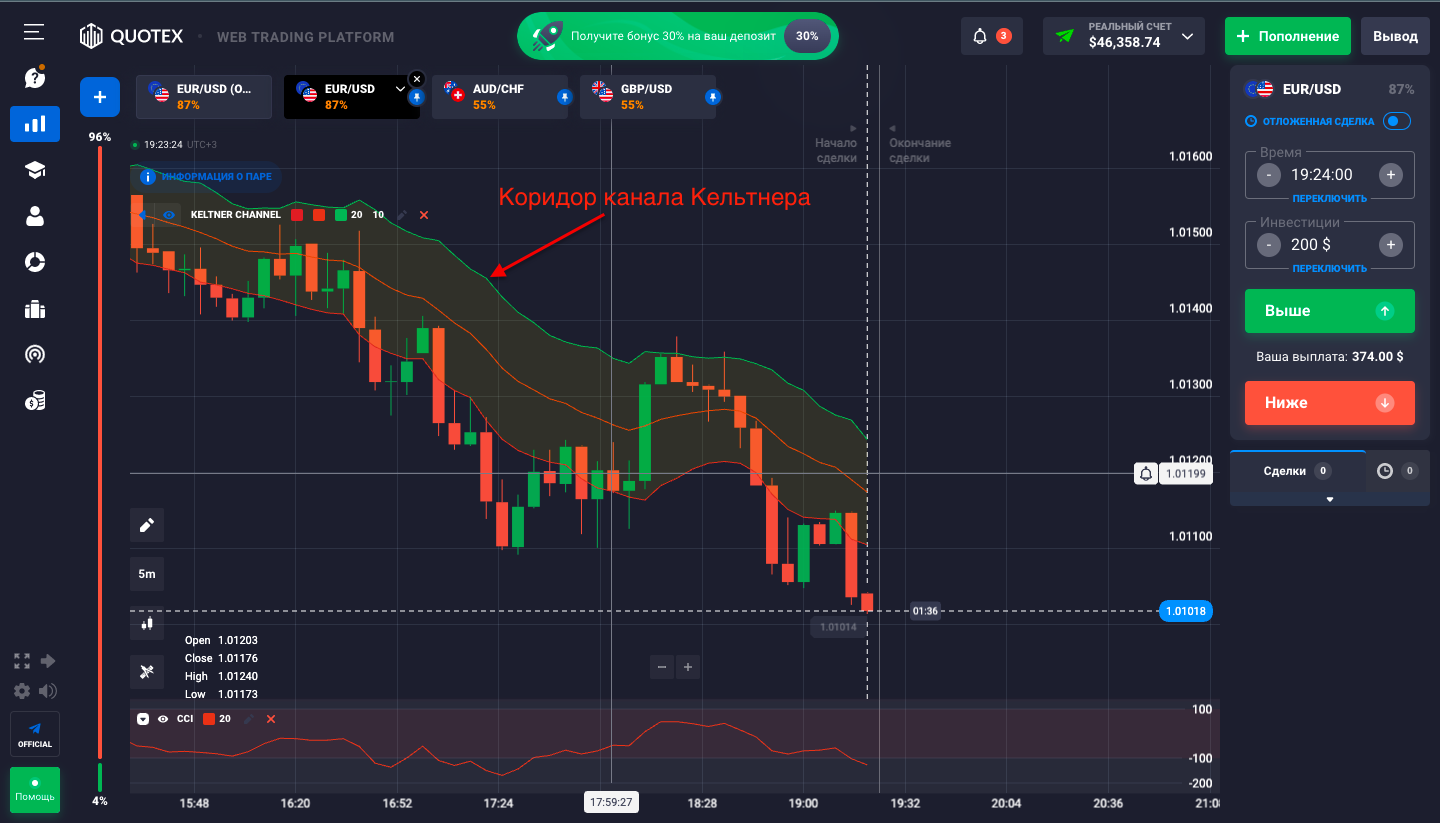Close the active EUR/USD tab
Screen dimensions: 1440x823
(x=417, y=78)
